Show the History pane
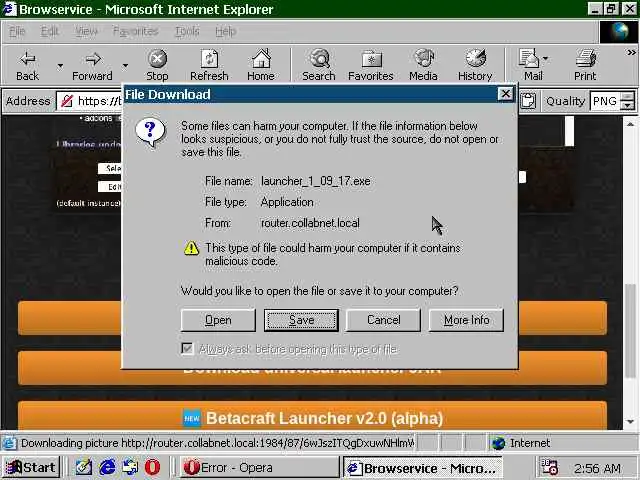 (475, 65)
